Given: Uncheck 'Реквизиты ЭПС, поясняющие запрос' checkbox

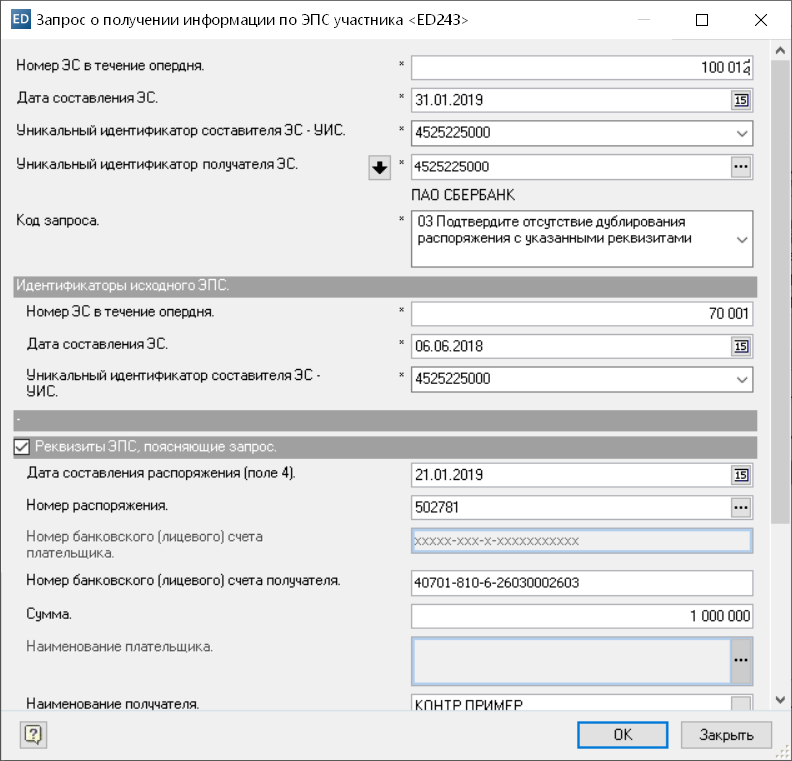Looking at the screenshot, I should (x=22, y=447).
